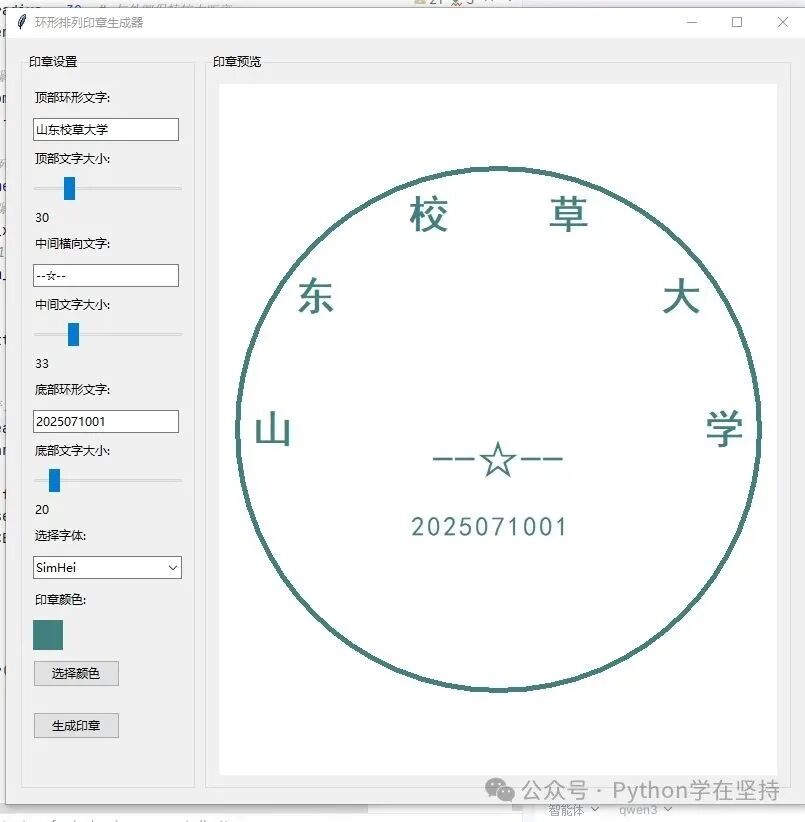Click the star symbol in seal preview
This screenshot has height=822, width=805.
497,459
